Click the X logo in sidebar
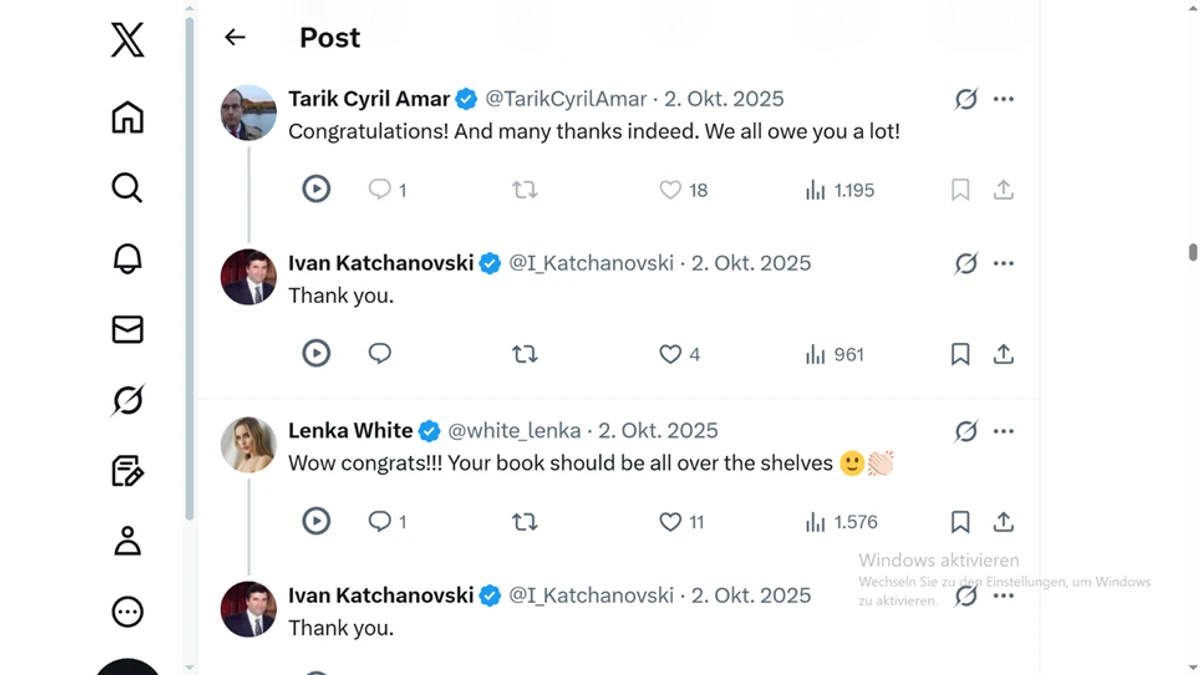This screenshot has height=675, width=1200. (127, 40)
